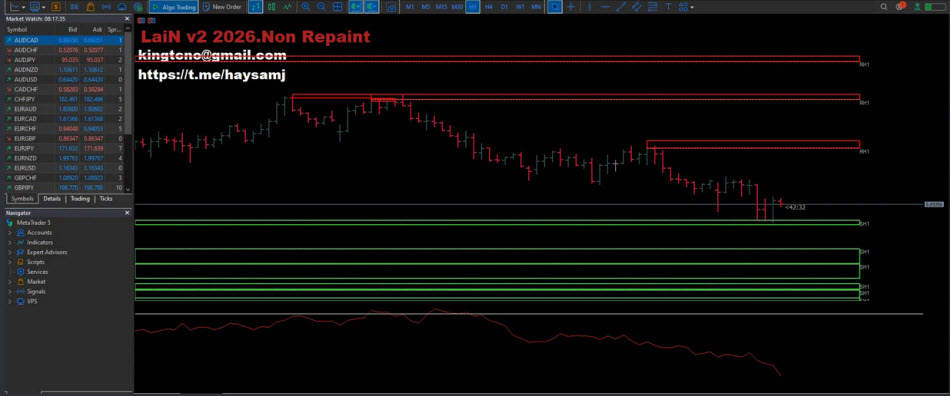The image size is (950, 396).
Task: Switch to the Ticks tab
Action: tap(106, 199)
